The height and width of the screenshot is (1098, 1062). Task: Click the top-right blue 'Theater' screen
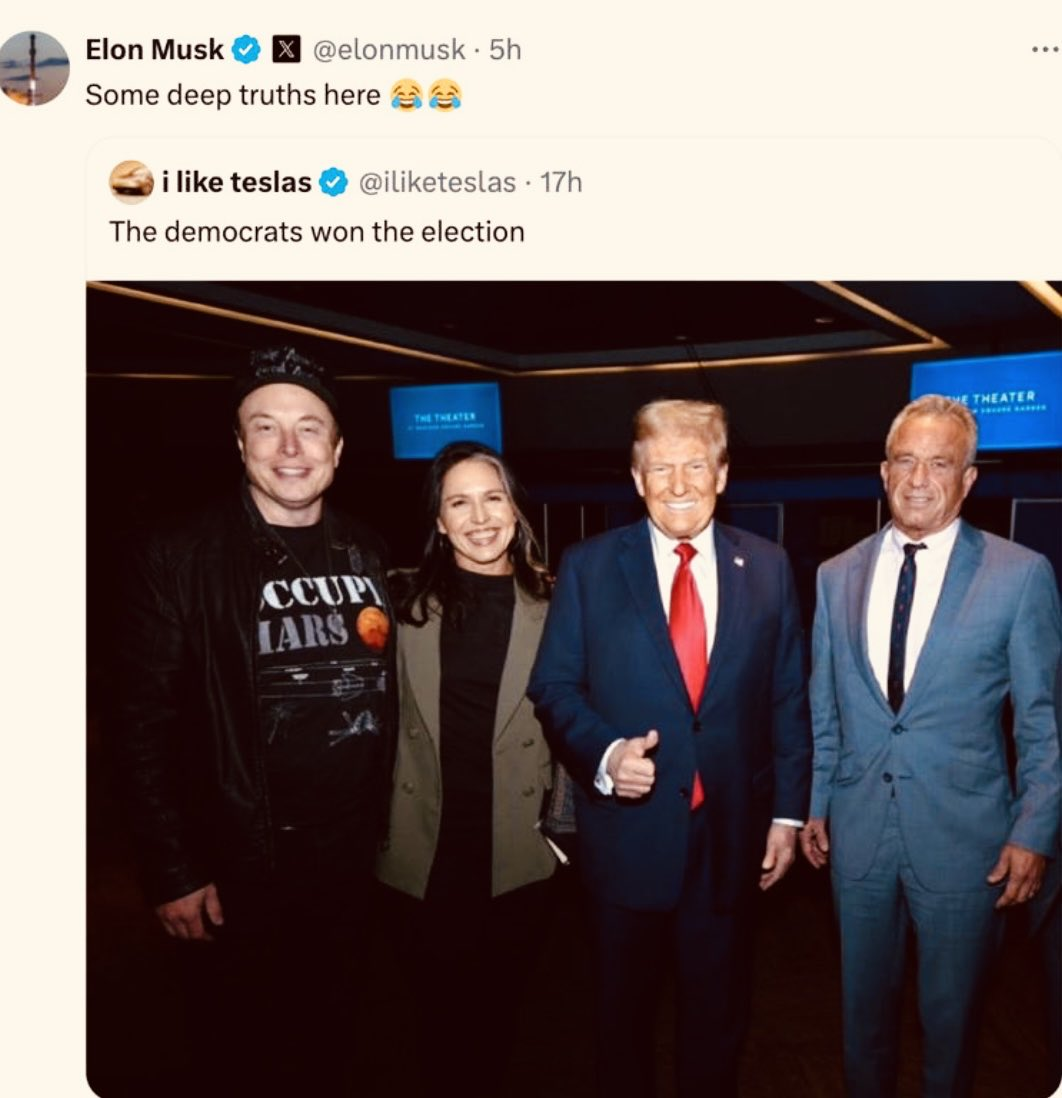pos(987,399)
